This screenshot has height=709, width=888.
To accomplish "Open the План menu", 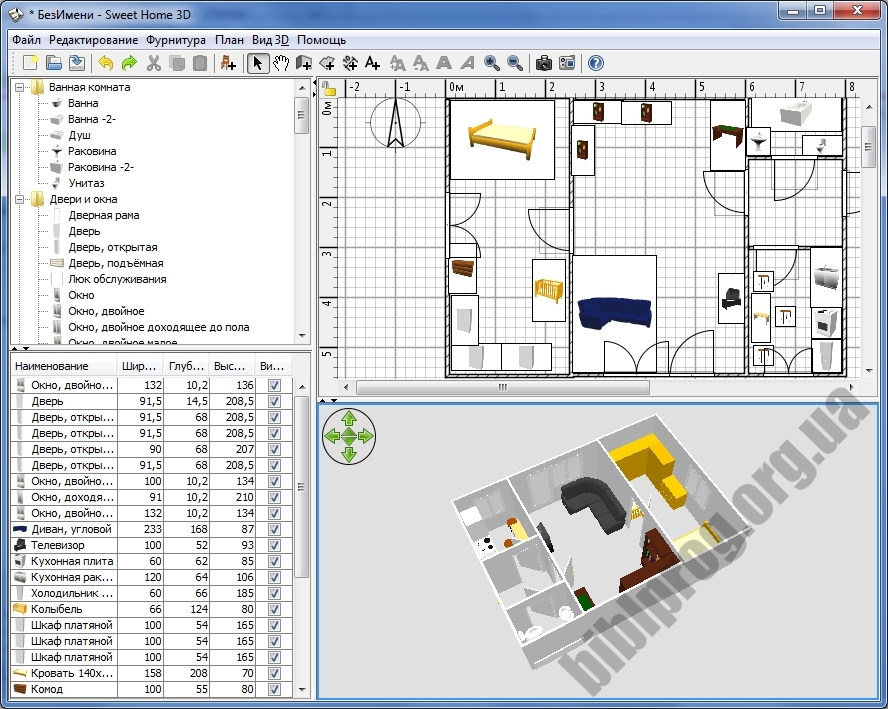I will [229, 40].
